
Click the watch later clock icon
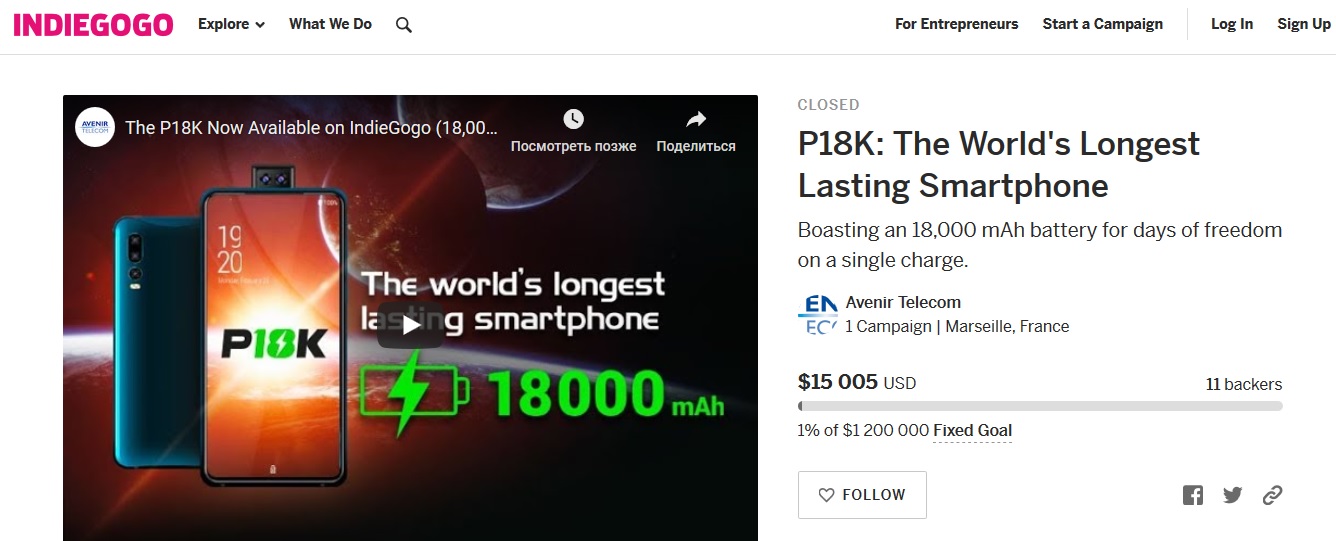[x=573, y=120]
